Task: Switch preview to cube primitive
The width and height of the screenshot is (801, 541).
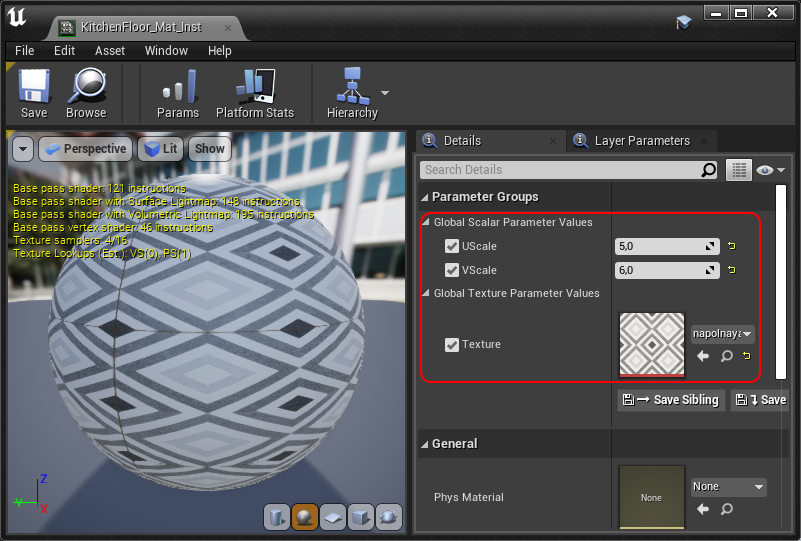Action: pos(361,516)
